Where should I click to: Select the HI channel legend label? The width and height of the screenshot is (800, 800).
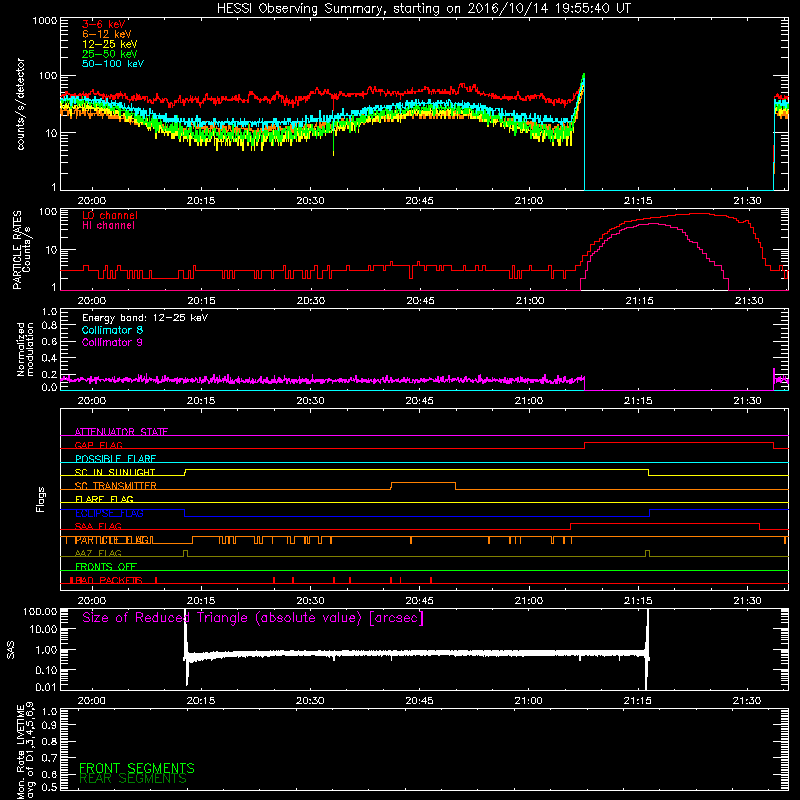click(x=108, y=226)
